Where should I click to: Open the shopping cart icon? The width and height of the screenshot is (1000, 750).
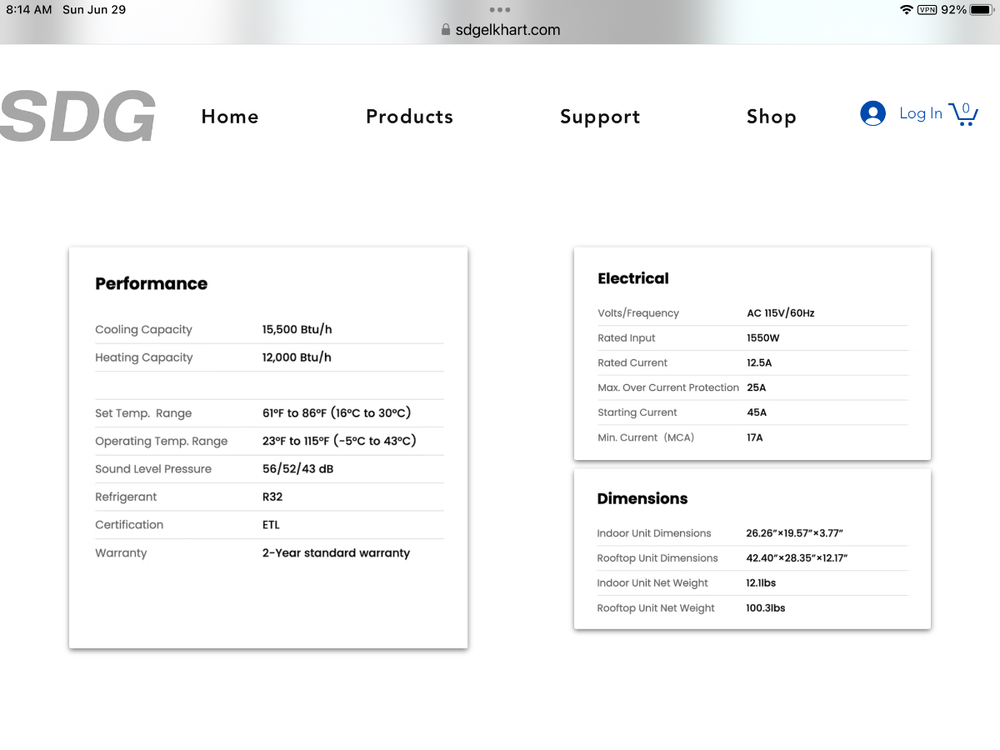(963, 113)
